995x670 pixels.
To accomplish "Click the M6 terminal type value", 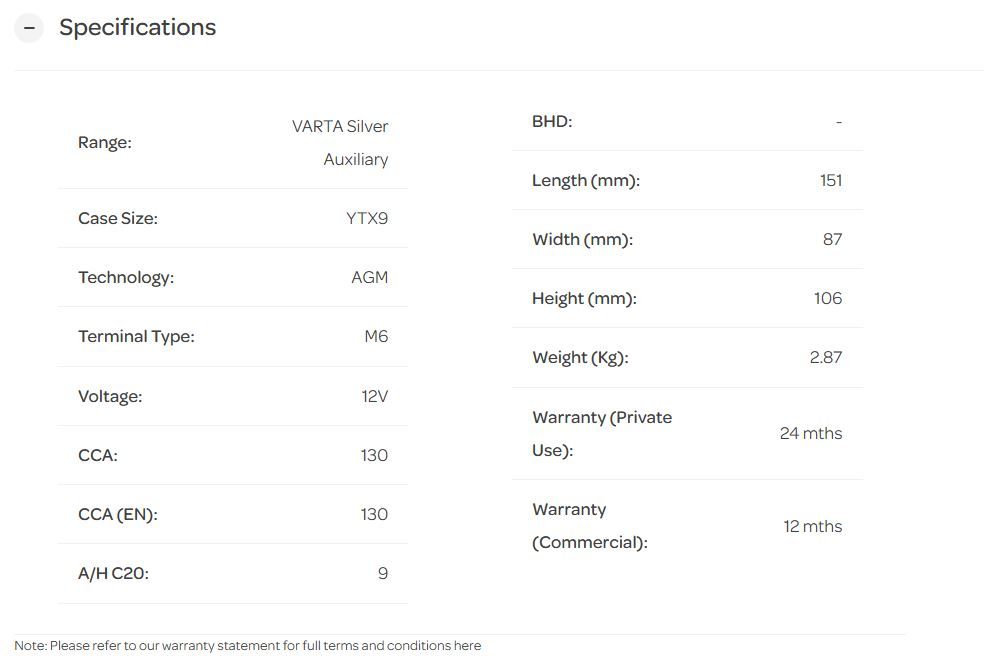I will tap(376, 337).
